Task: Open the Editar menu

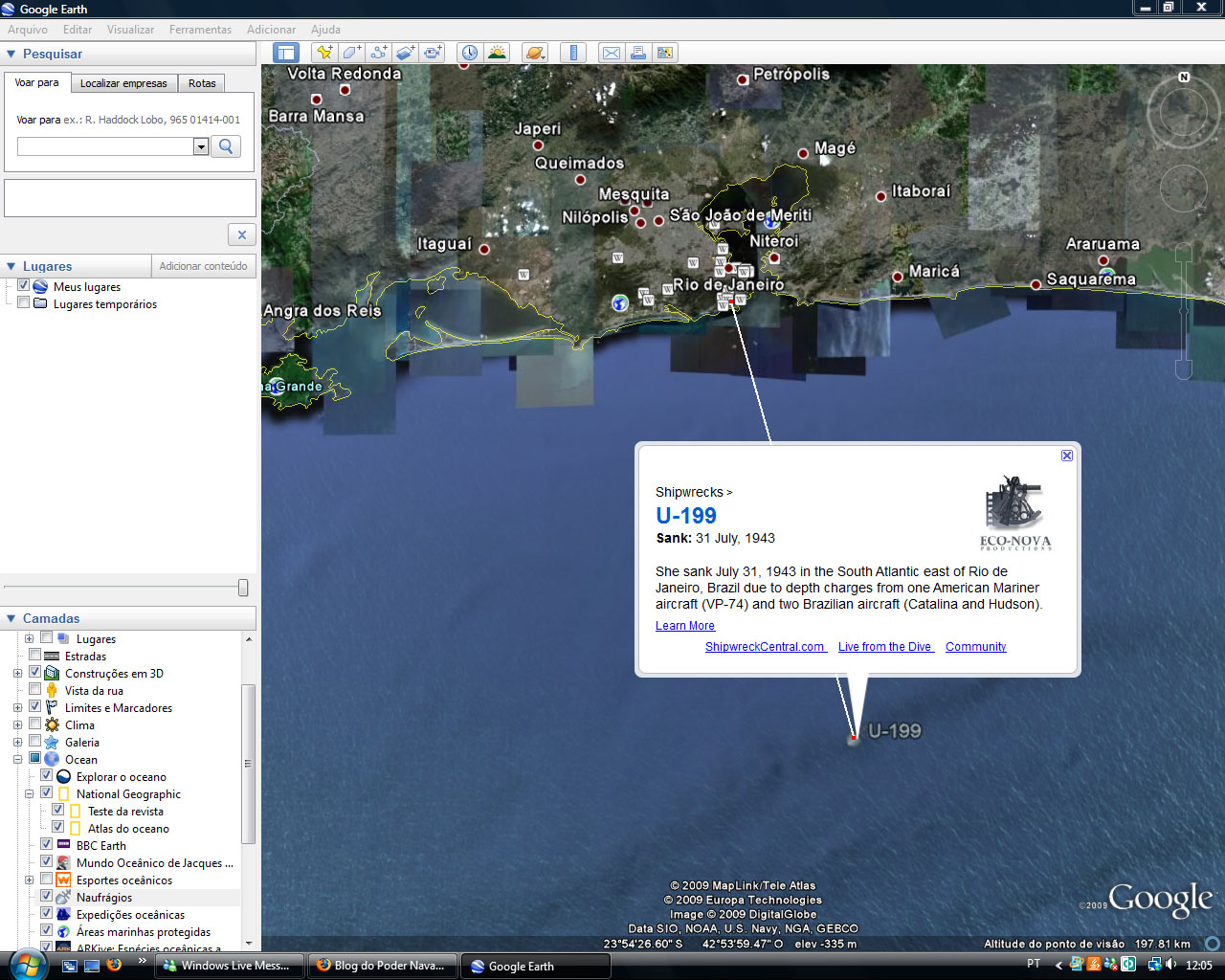Action: pos(78,30)
